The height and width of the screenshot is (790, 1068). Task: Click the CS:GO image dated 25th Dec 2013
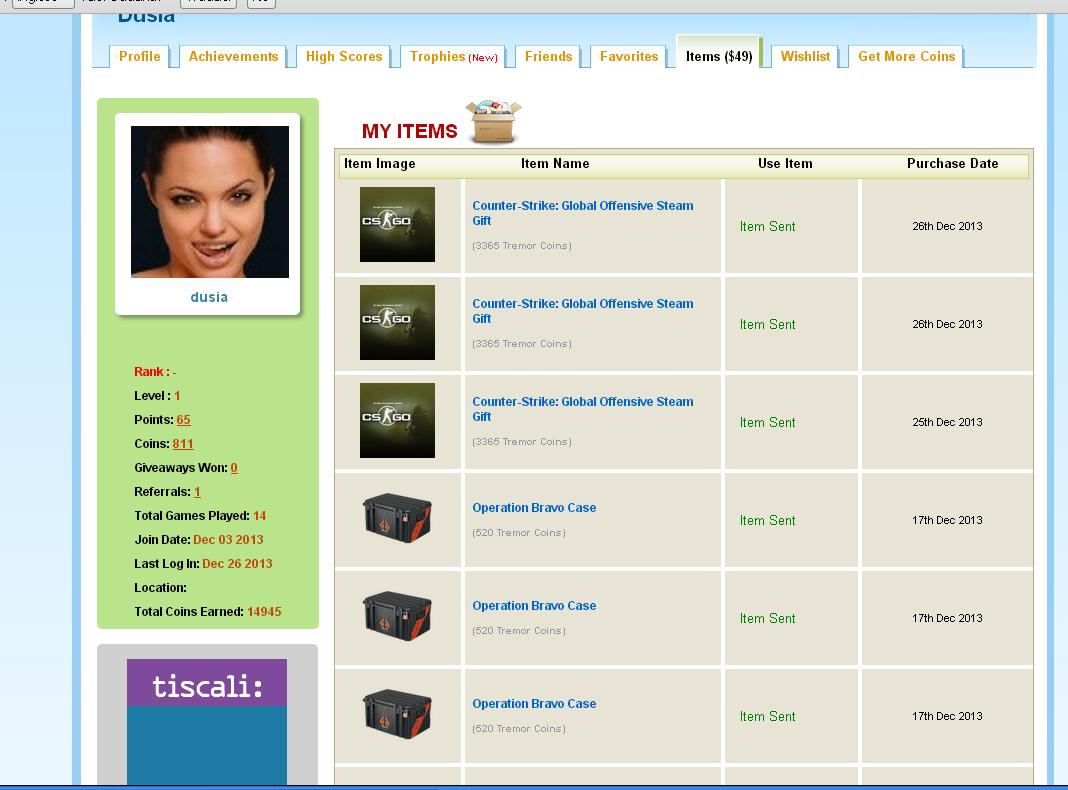pyautogui.click(x=397, y=420)
